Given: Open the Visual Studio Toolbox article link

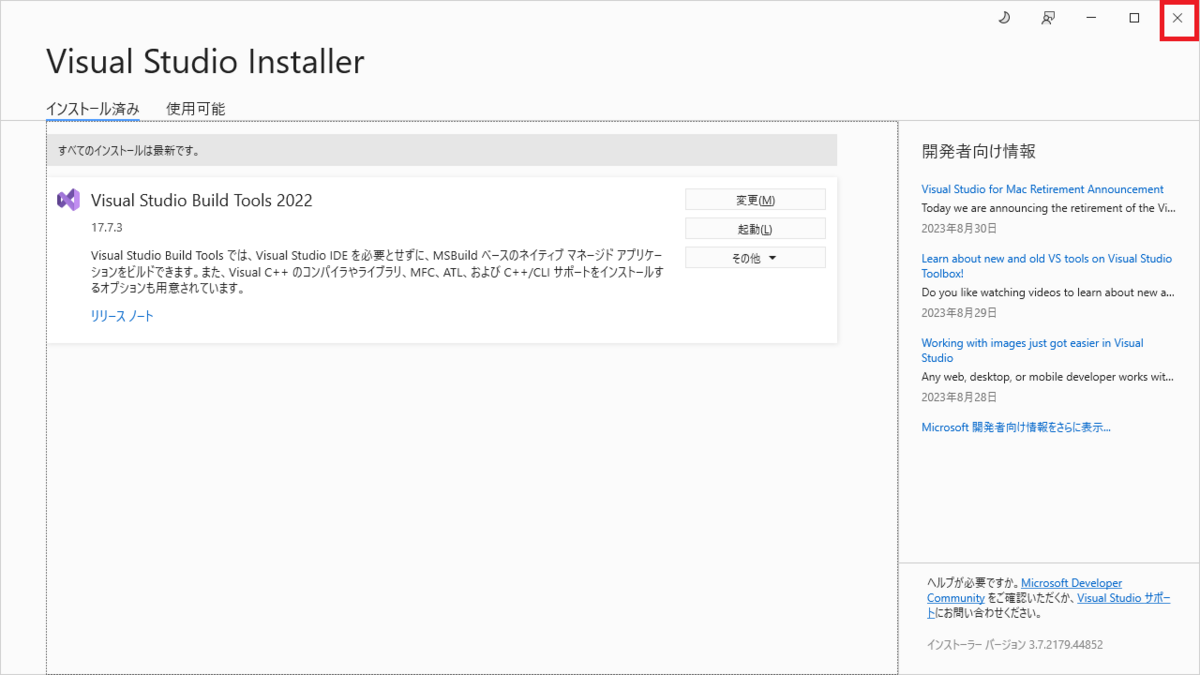Looking at the screenshot, I should (x=1047, y=265).
